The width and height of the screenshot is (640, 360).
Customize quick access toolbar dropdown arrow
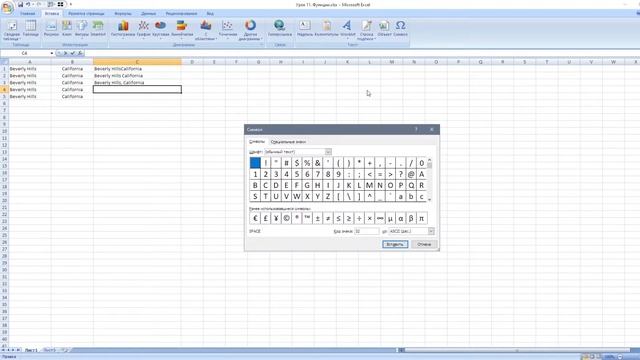[x=71, y=4]
